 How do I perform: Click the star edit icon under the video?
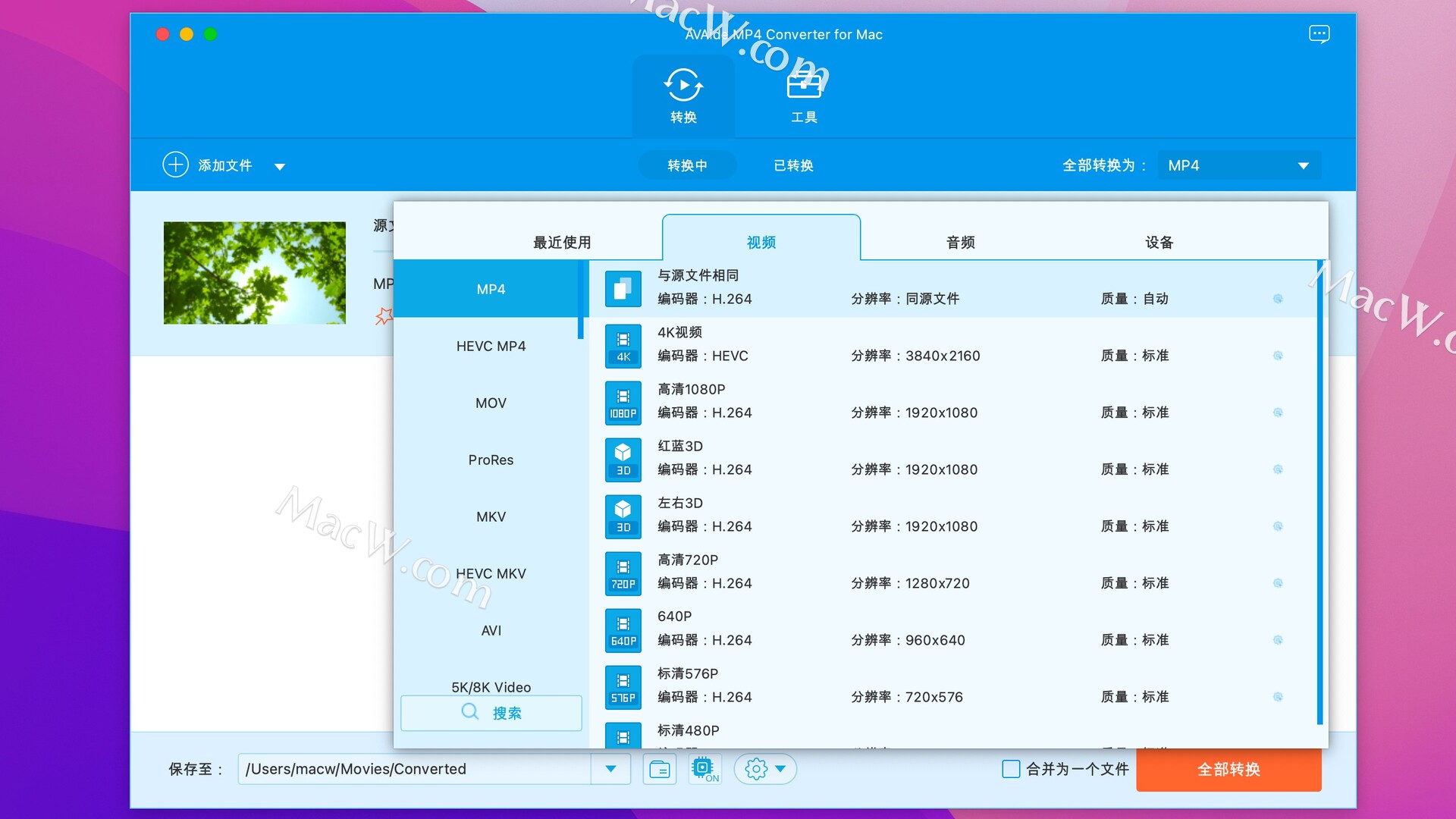pos(384,316)
